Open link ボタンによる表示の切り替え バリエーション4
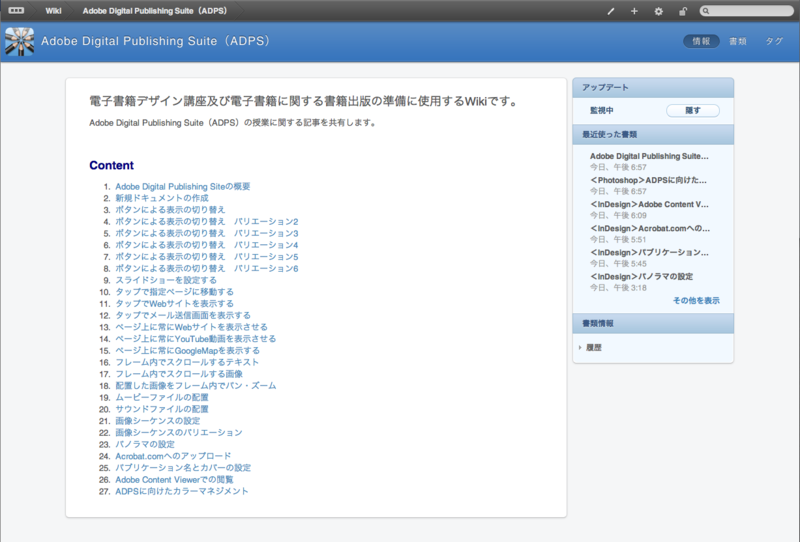Screen dimensions: 800x542 [207, 245]
